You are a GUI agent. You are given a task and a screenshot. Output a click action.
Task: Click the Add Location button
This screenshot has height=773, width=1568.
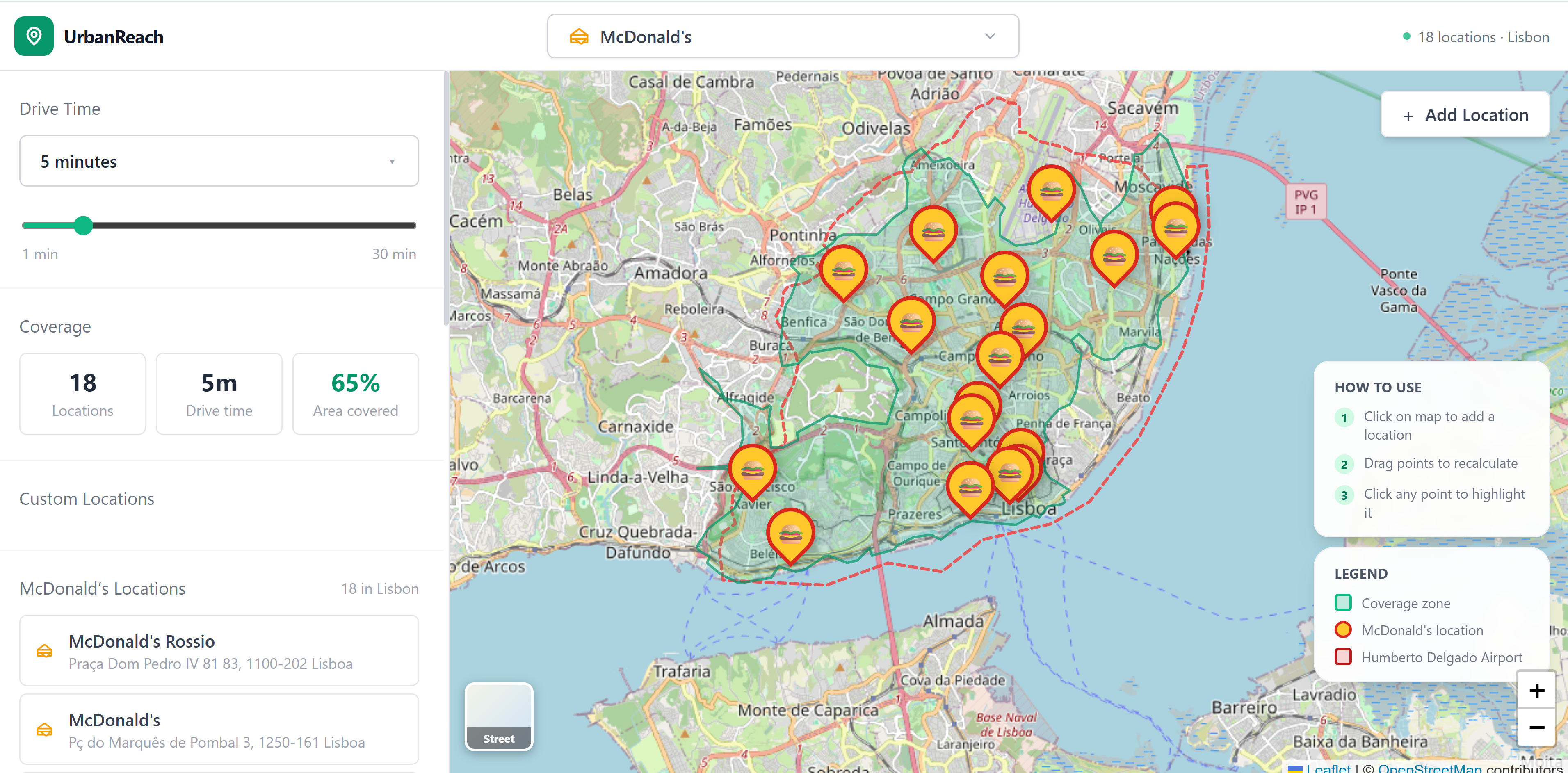1465,114
